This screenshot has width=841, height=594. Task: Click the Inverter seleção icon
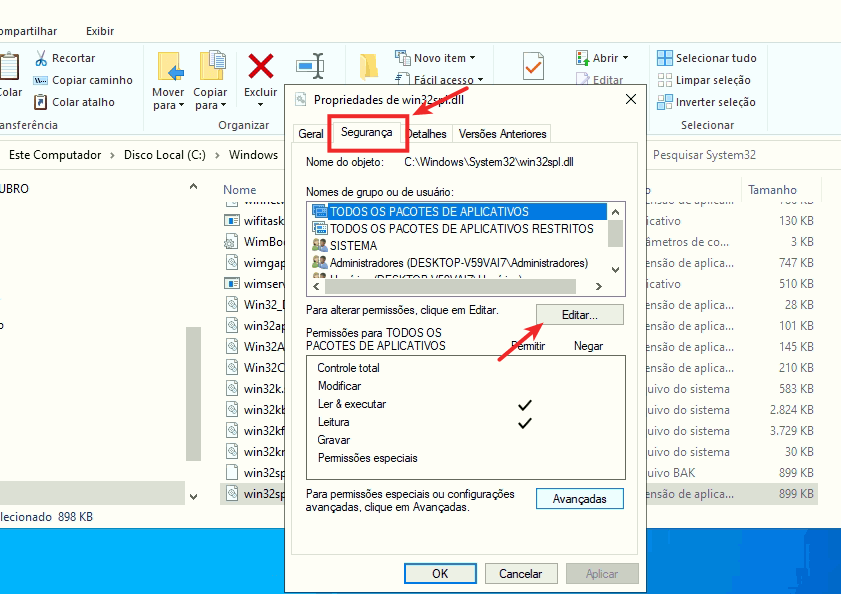[x=665, y=102]
